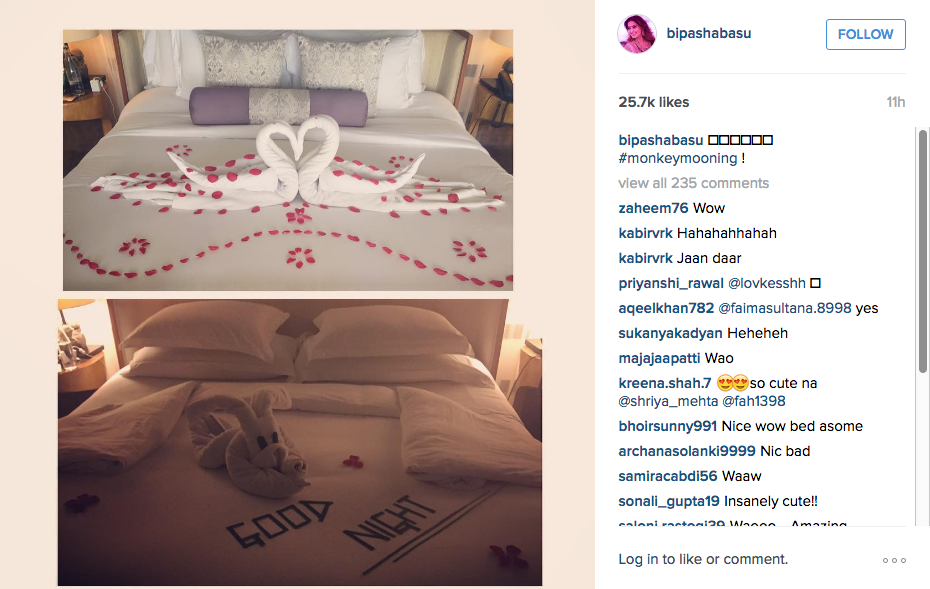Open the #monkeymooning hashtag

pyautogui.click(x=677, y=158)
